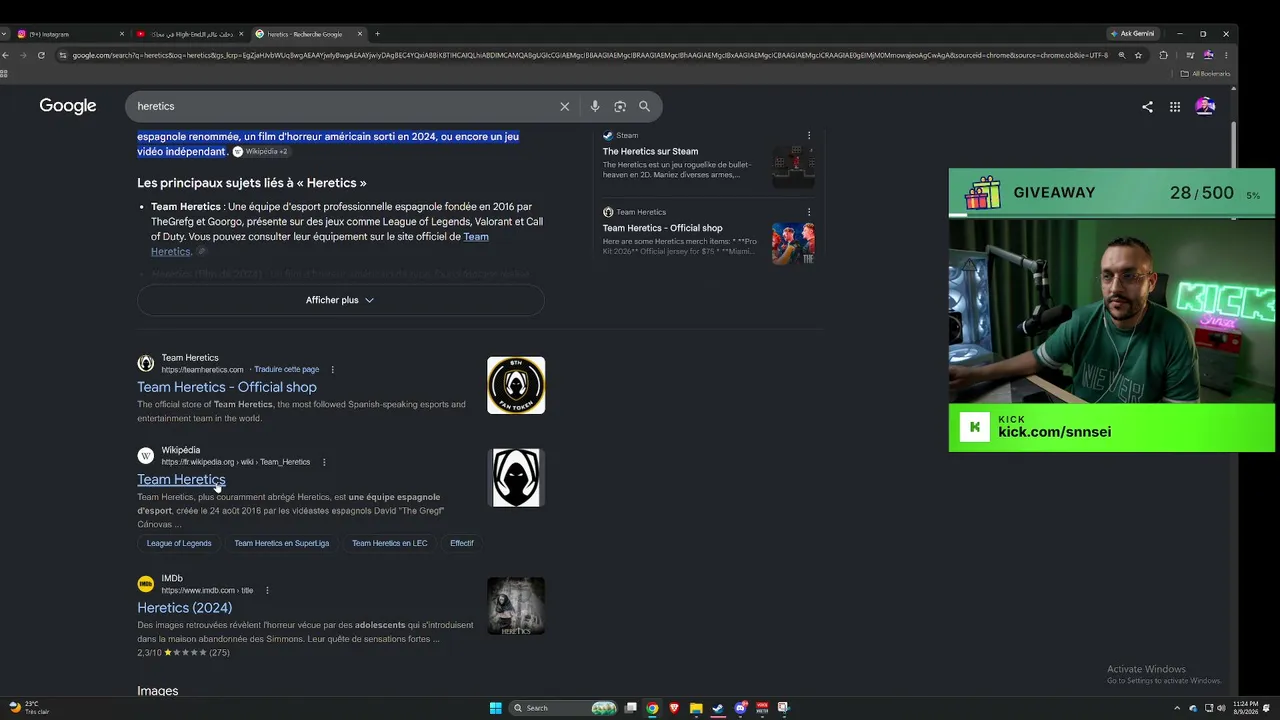Expand the overview with Afficher plus
Image resolution: width=1280 pixels, height=720 pixels.
coord(340,300)
